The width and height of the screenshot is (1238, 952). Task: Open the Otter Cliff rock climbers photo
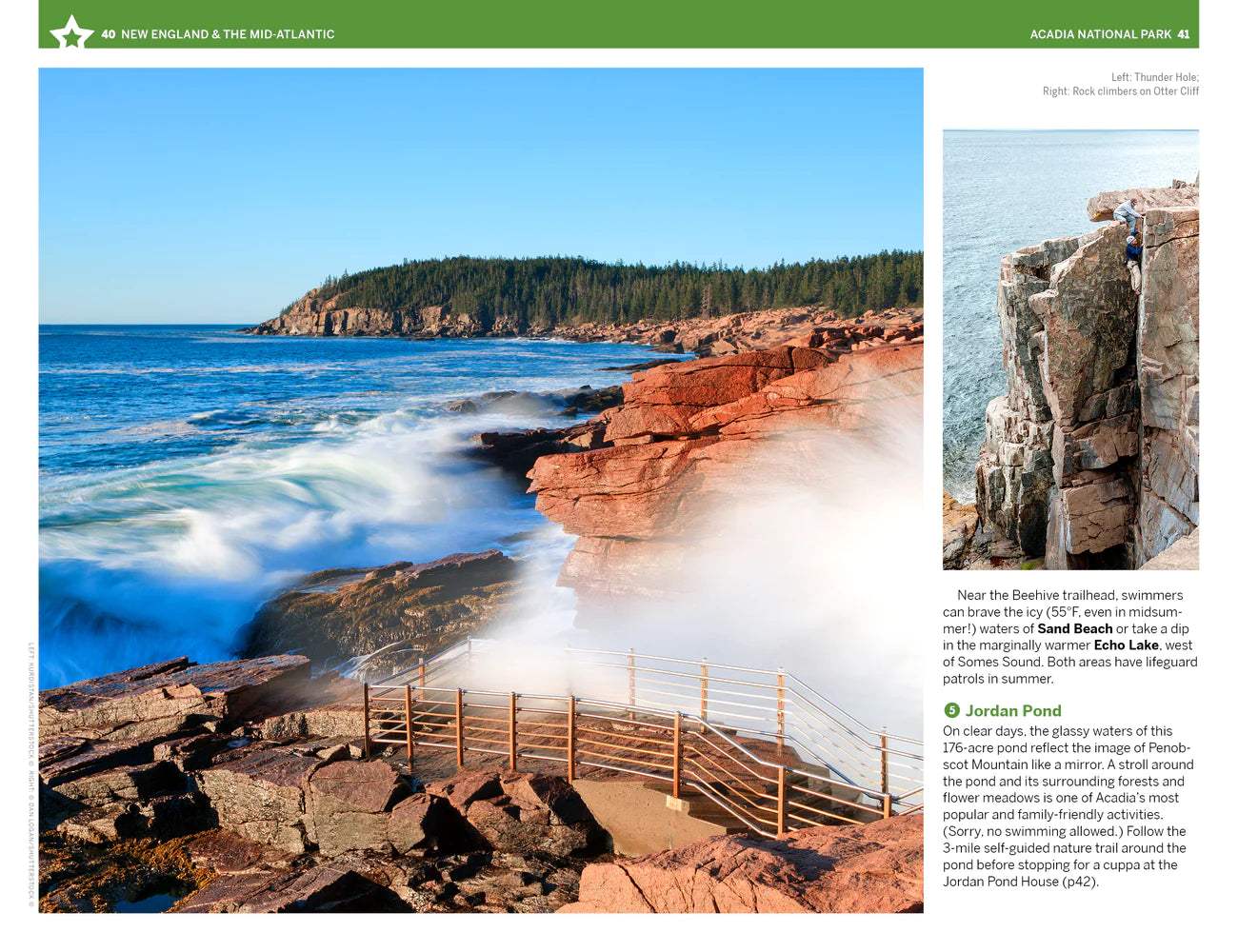pyautogui.click(x=1070, y=349)
